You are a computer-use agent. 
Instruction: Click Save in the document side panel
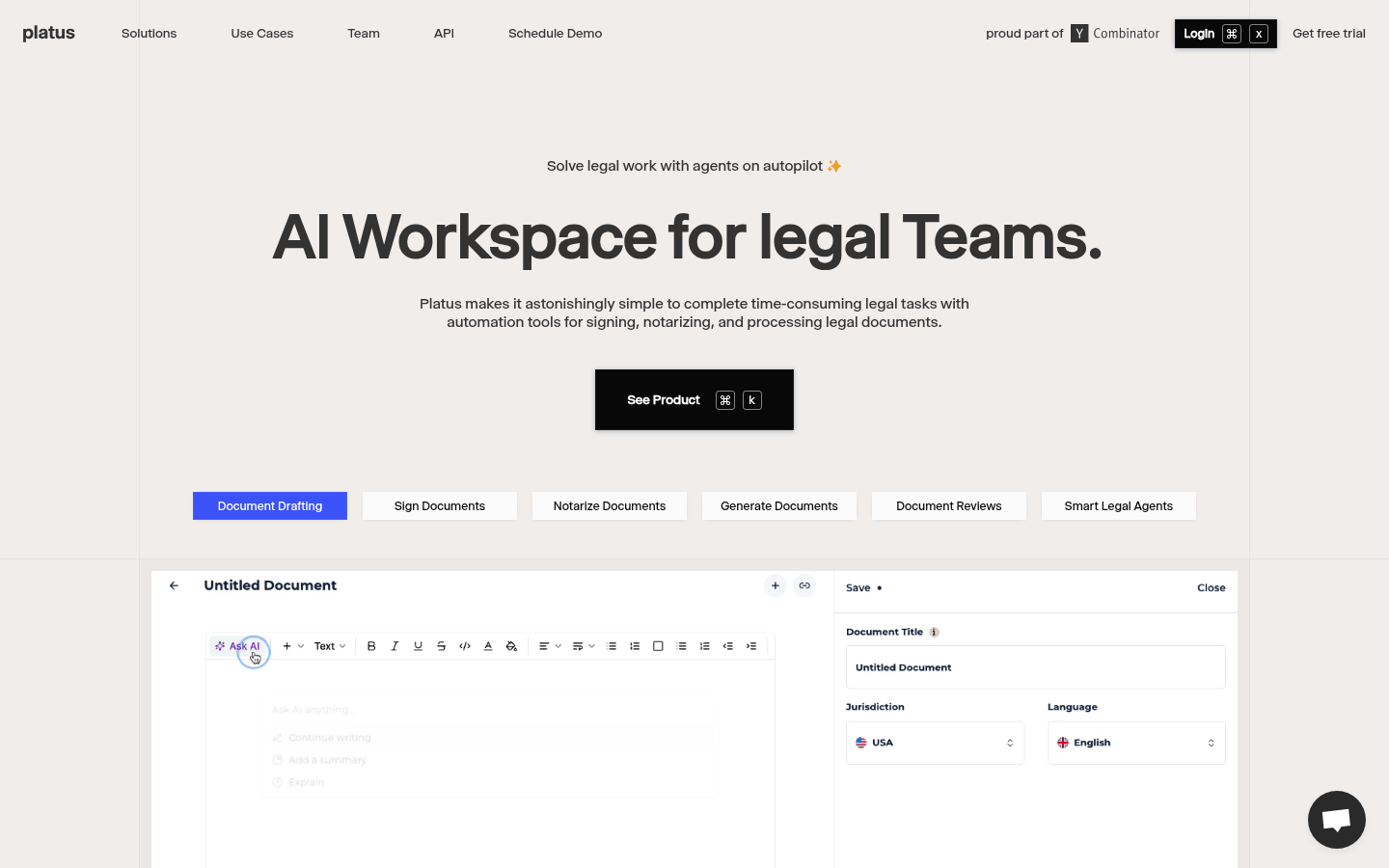[x=858, y=588]
